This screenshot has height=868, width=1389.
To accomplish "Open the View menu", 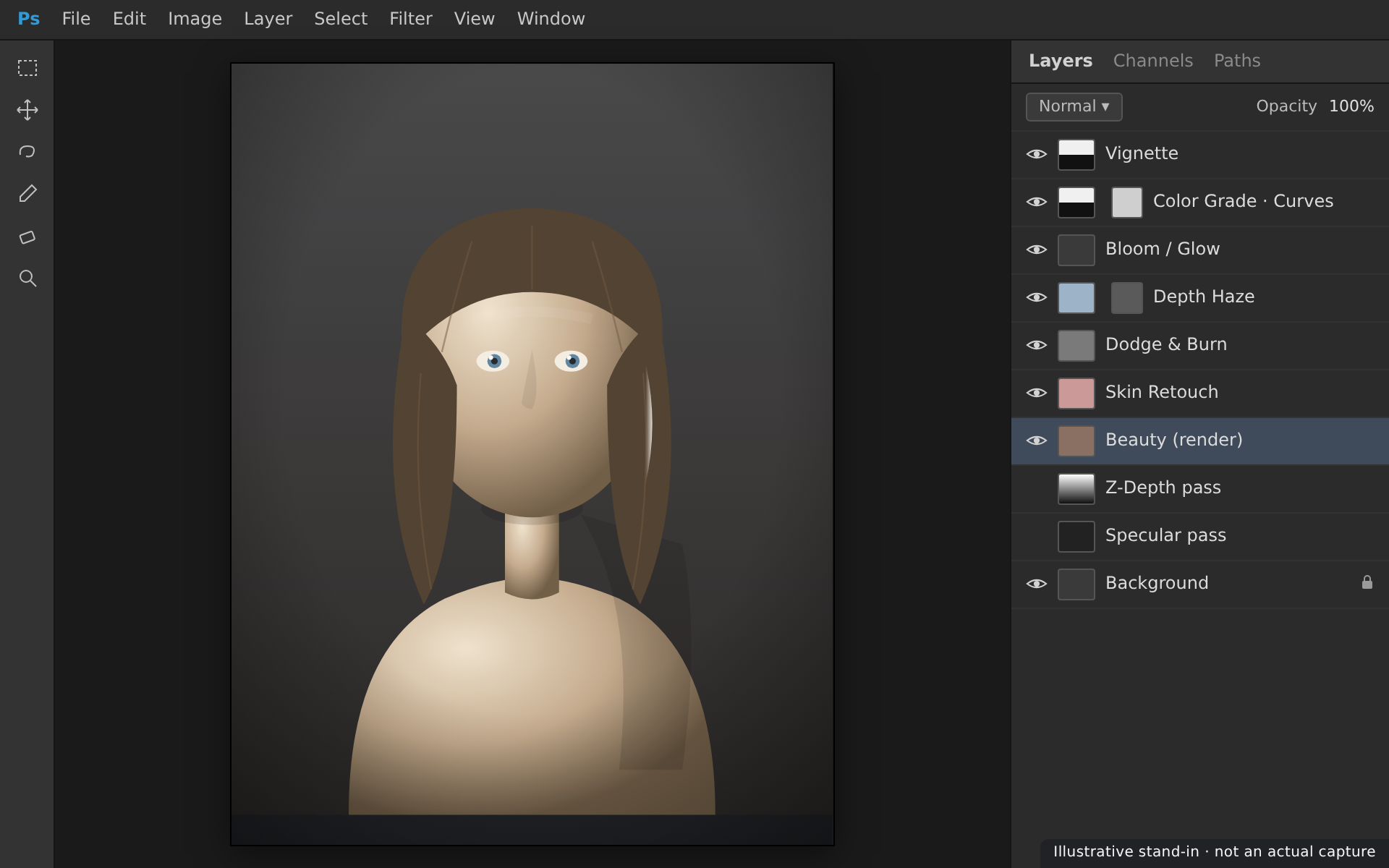I will pyautogui.click(x=475, y=19).
